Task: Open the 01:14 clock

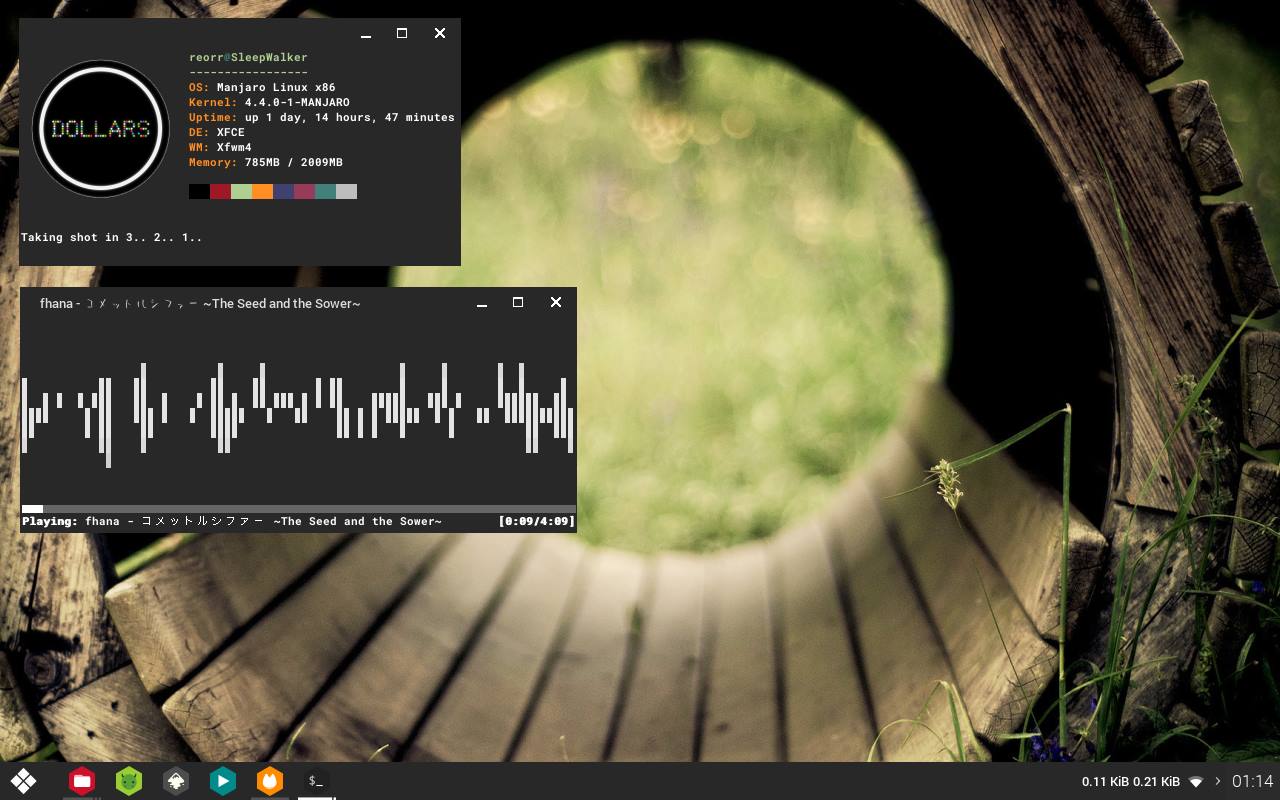Action: pyautogui.click(x=1252, y=781)
